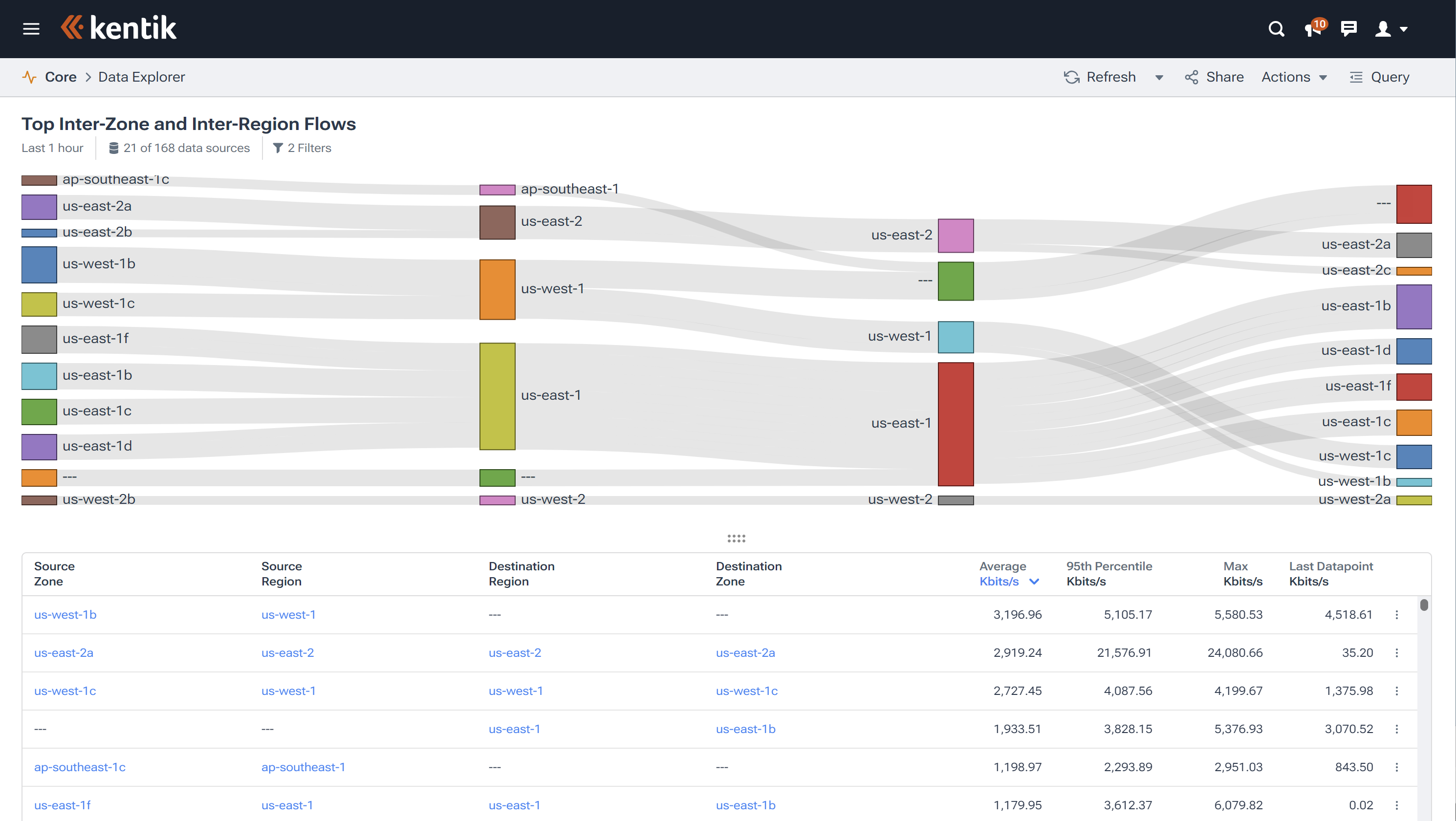Open row menu for us-west-1b flow
1456x821 pixels.
(x=1397, y=615)
